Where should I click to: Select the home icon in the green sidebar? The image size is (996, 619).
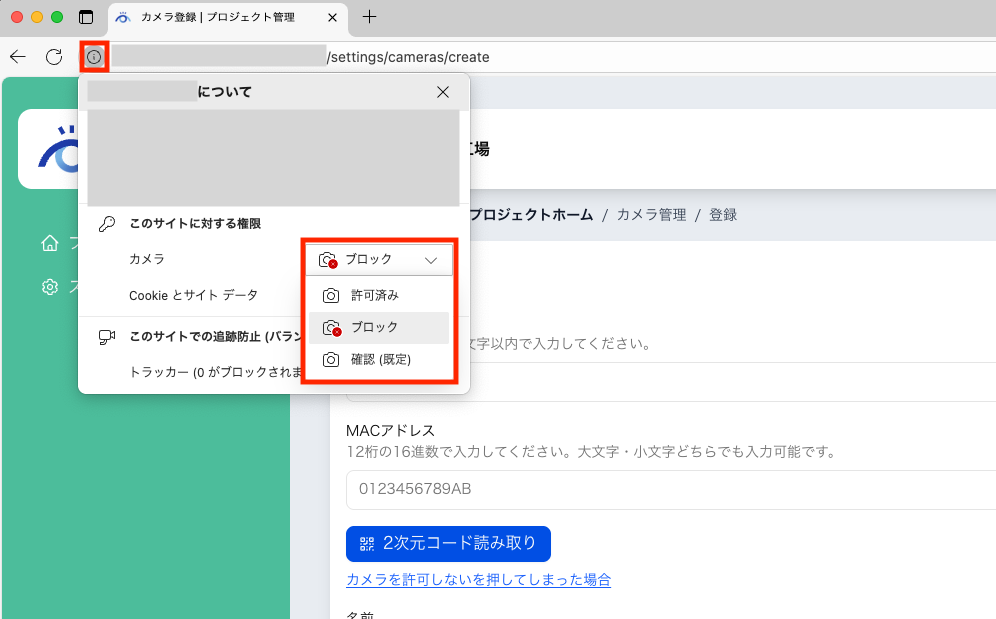pyautogui.click(x=49, y=243)
